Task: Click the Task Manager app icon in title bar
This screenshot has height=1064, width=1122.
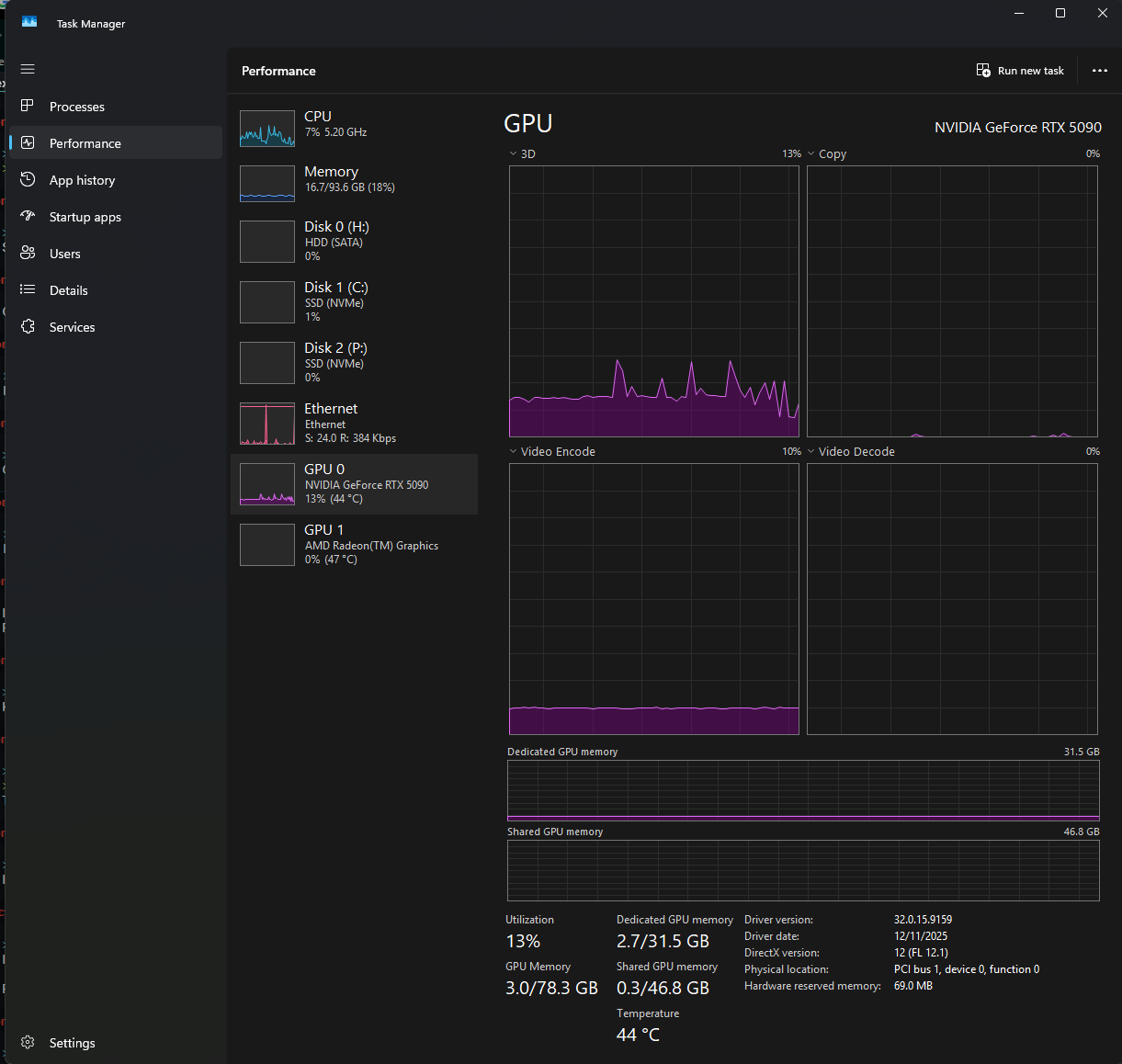Action: pos(29,23)
